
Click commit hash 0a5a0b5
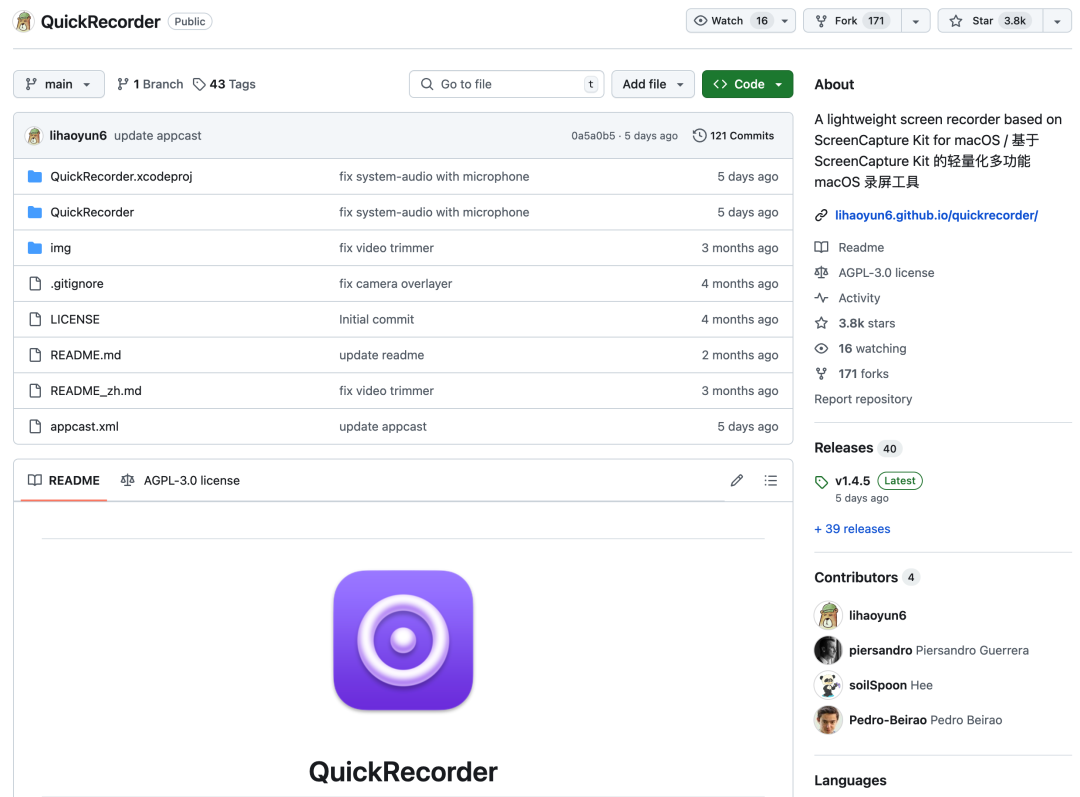coord(593,136)
